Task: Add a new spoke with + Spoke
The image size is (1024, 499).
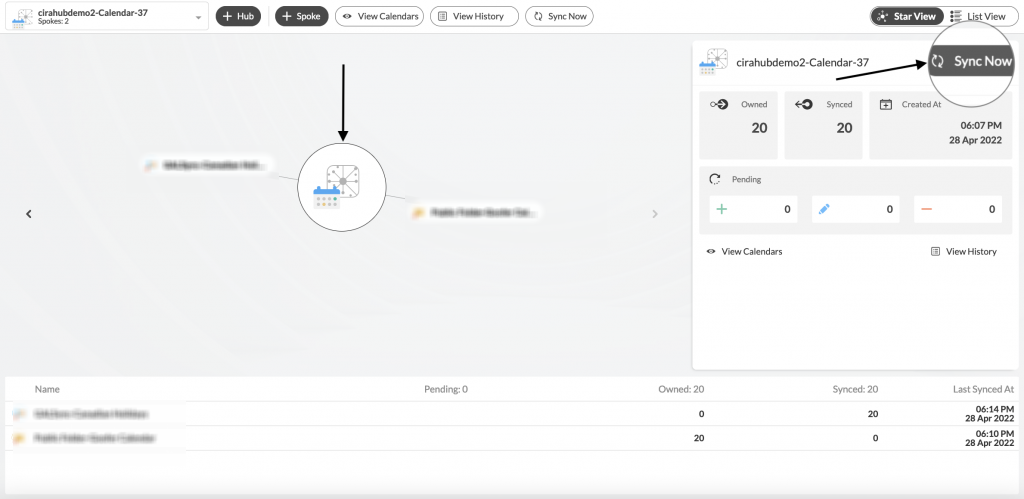Action: coord(301,16)
